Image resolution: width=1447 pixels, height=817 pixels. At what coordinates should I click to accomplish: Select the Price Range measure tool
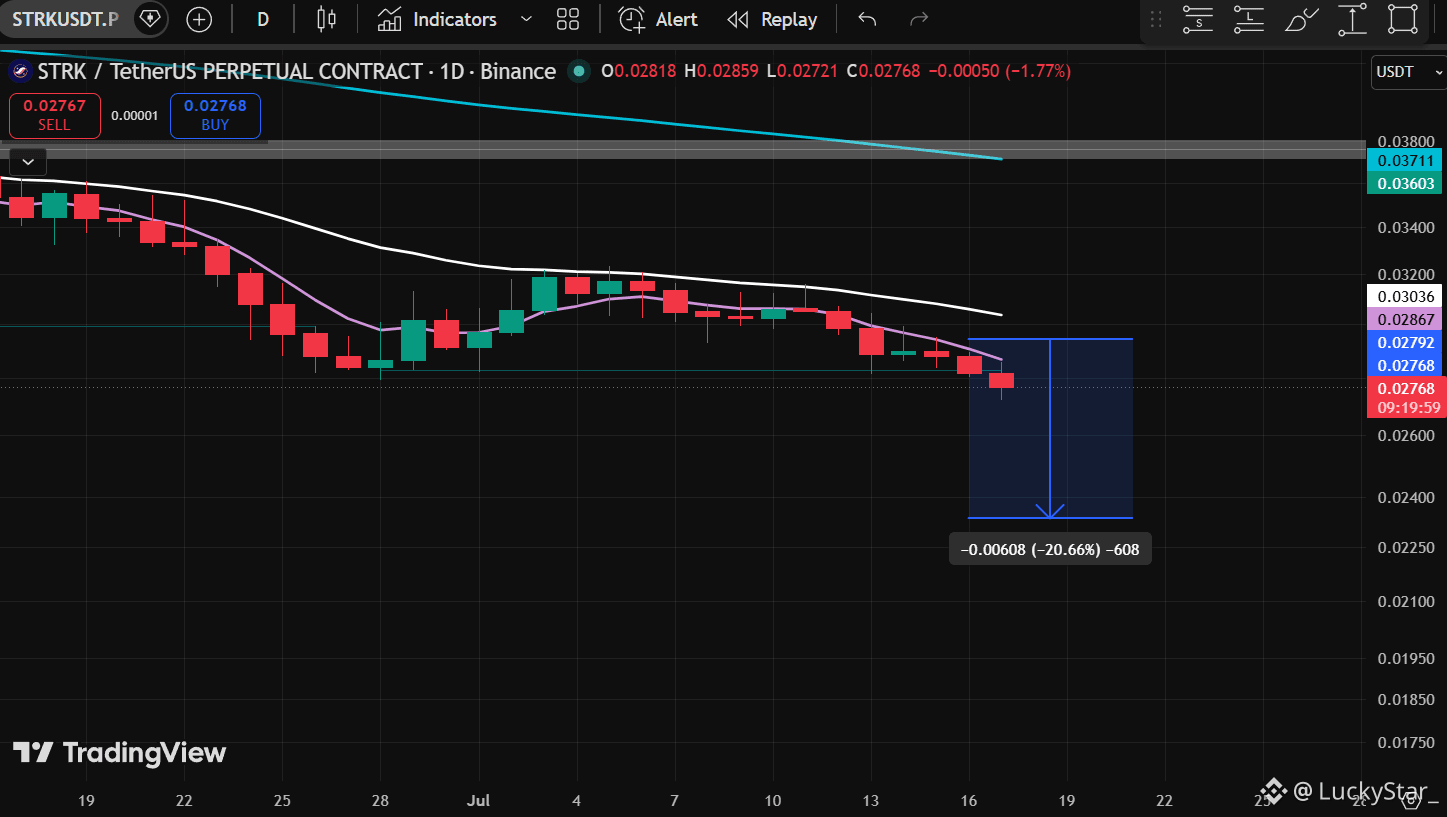[x=1352, y=19]
